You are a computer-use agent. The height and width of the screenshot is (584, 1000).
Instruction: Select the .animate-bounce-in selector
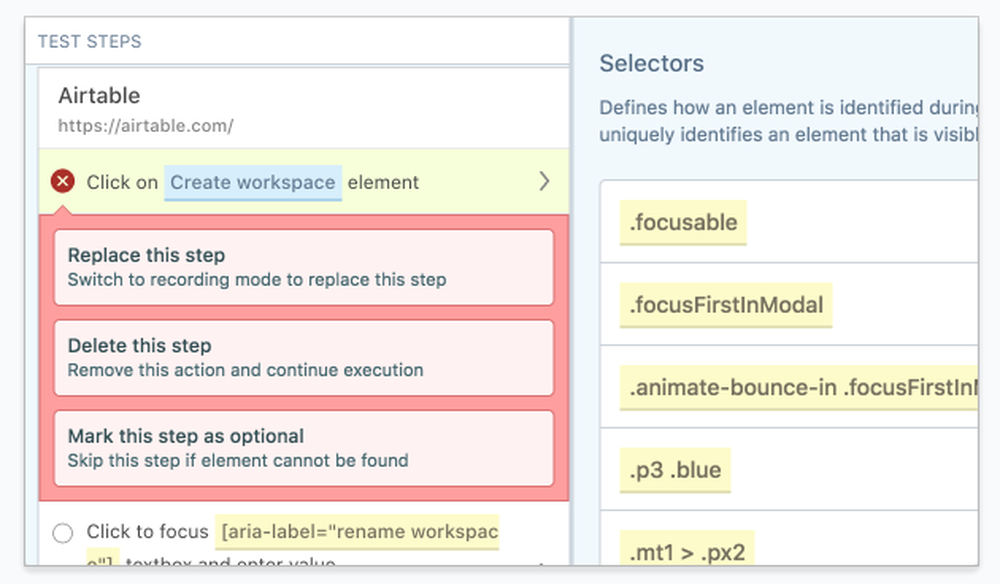click(x=798, y=387)
